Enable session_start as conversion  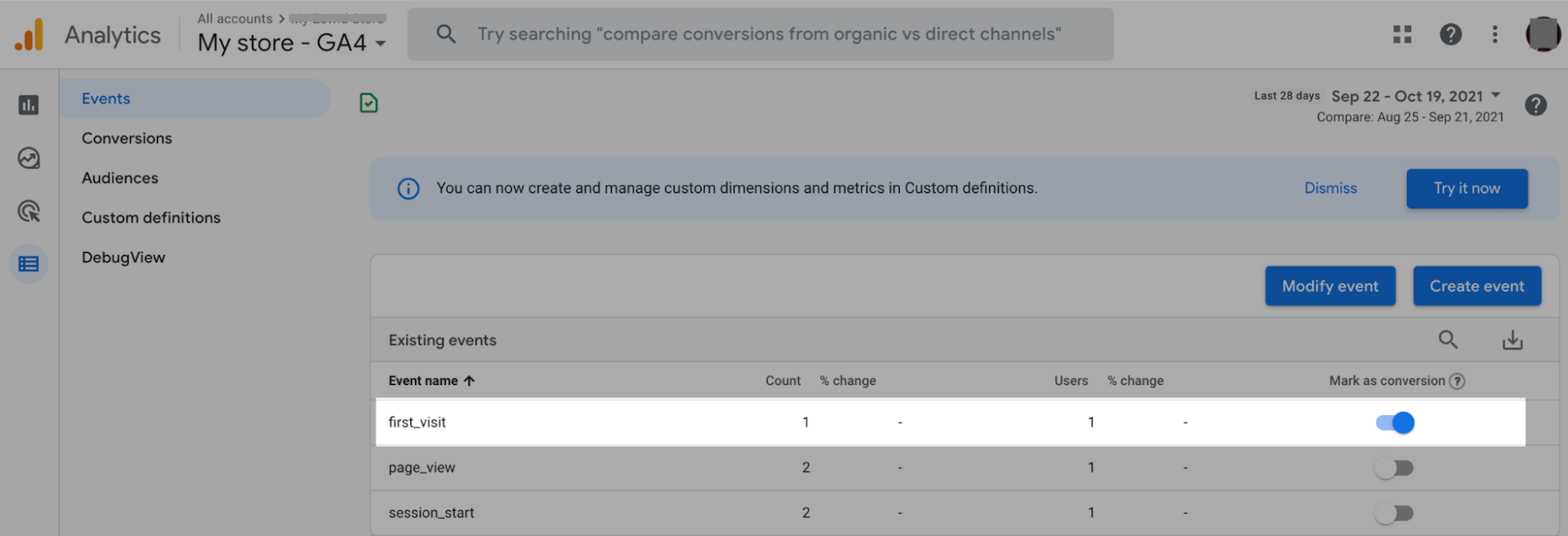point(1394,513)
